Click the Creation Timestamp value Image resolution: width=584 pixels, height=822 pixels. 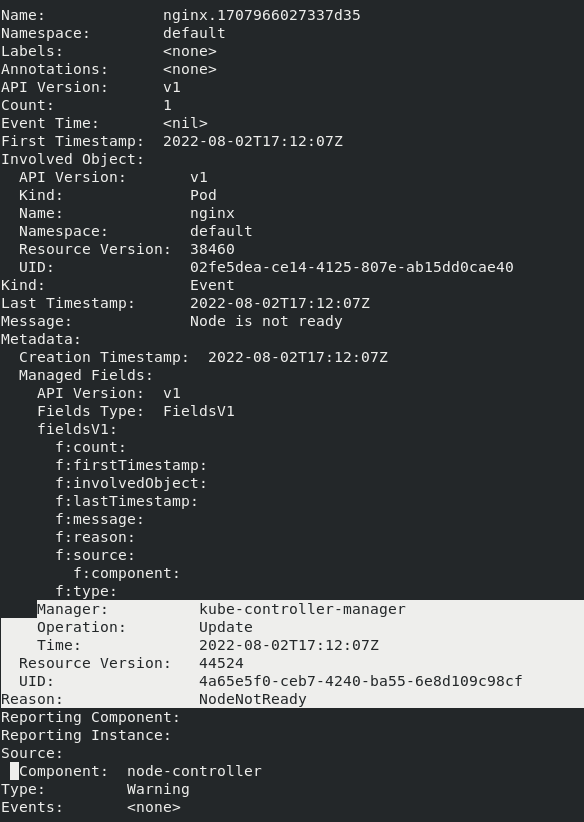(x=298, y=358)
